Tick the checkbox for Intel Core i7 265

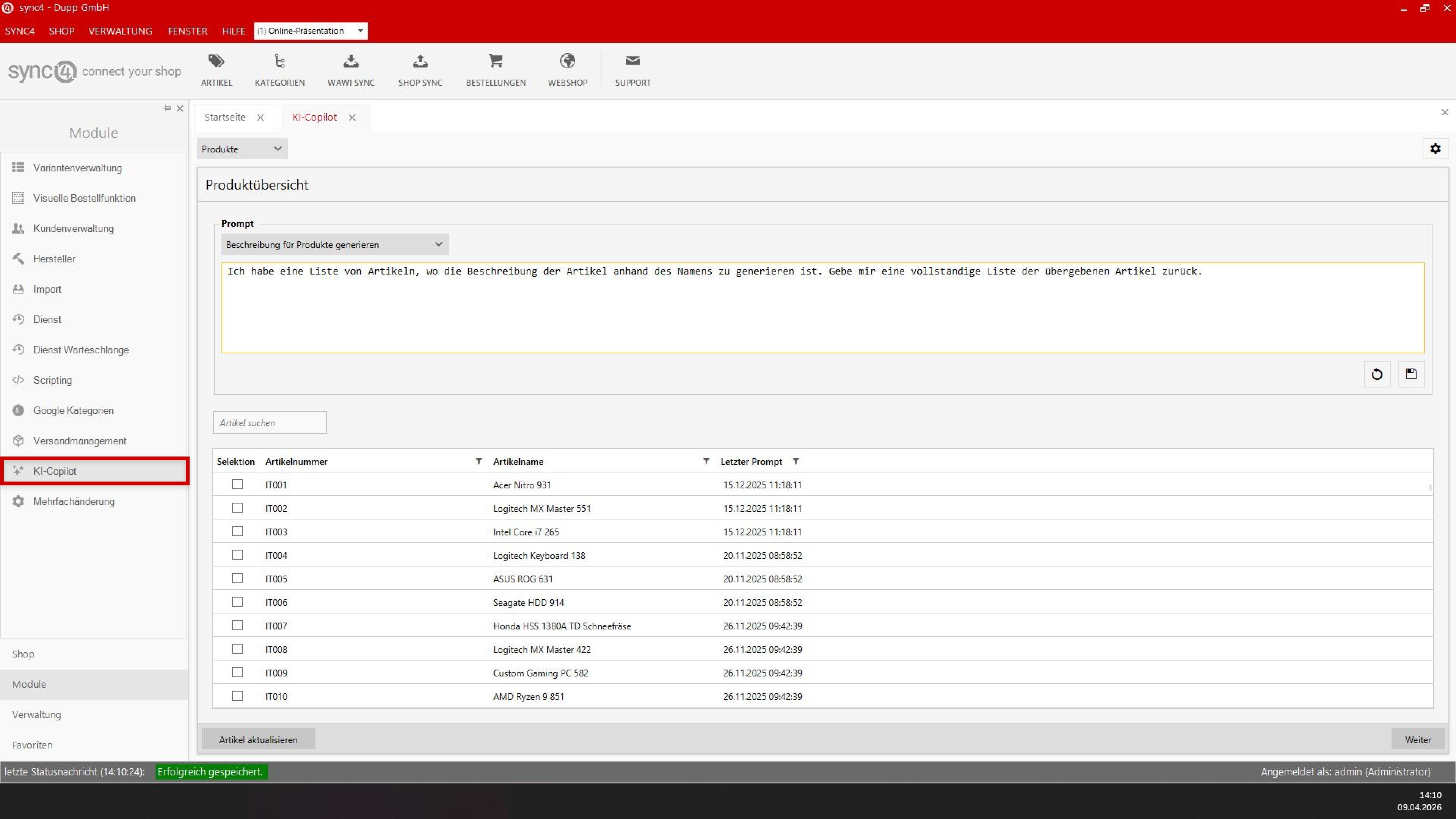point(237,531)
